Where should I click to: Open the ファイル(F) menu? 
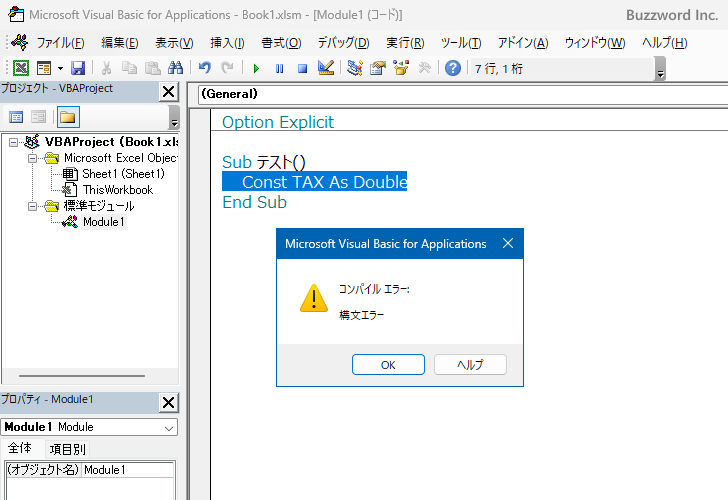tap(60, 43)
